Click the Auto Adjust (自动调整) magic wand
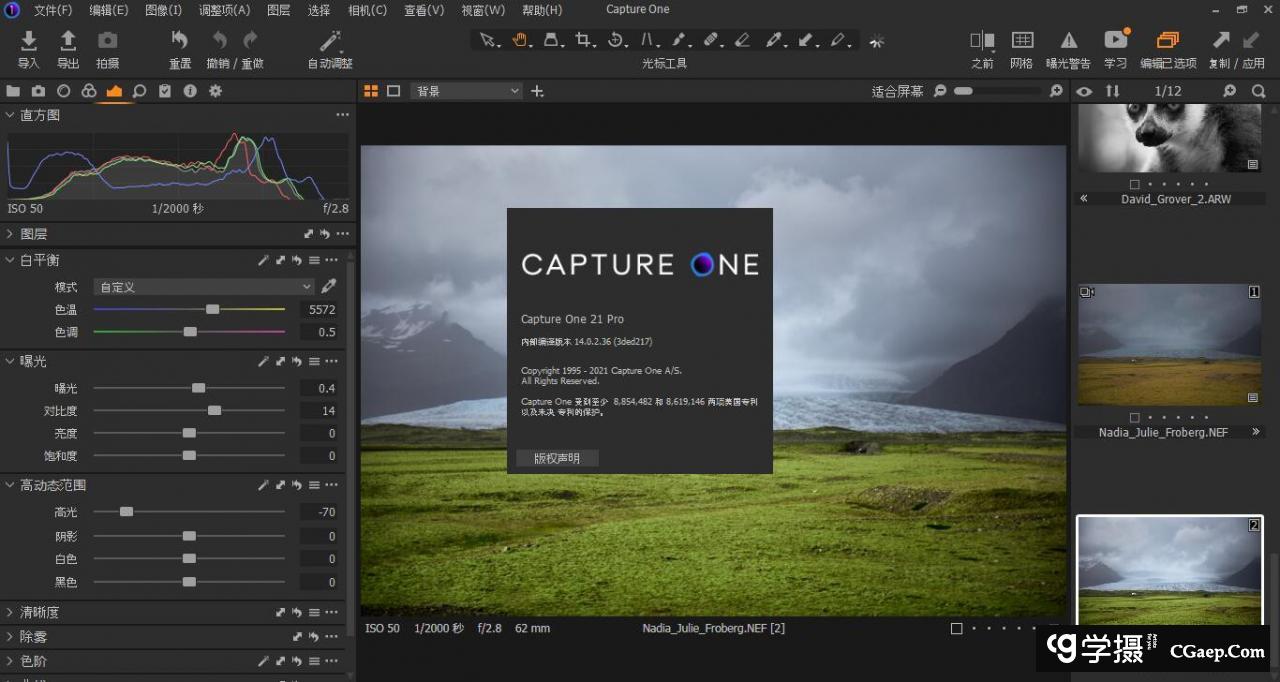 (329, 41)
